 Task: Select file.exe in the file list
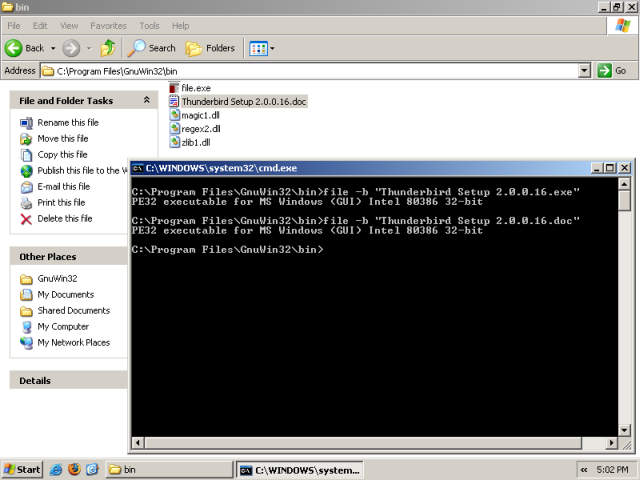click(196, 88)
